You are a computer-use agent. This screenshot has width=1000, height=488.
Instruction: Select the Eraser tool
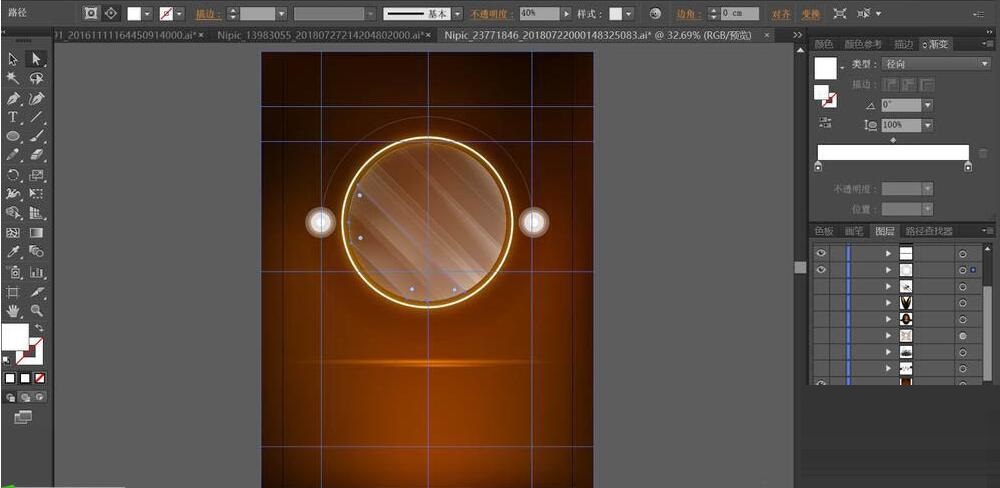coord(36,155)
